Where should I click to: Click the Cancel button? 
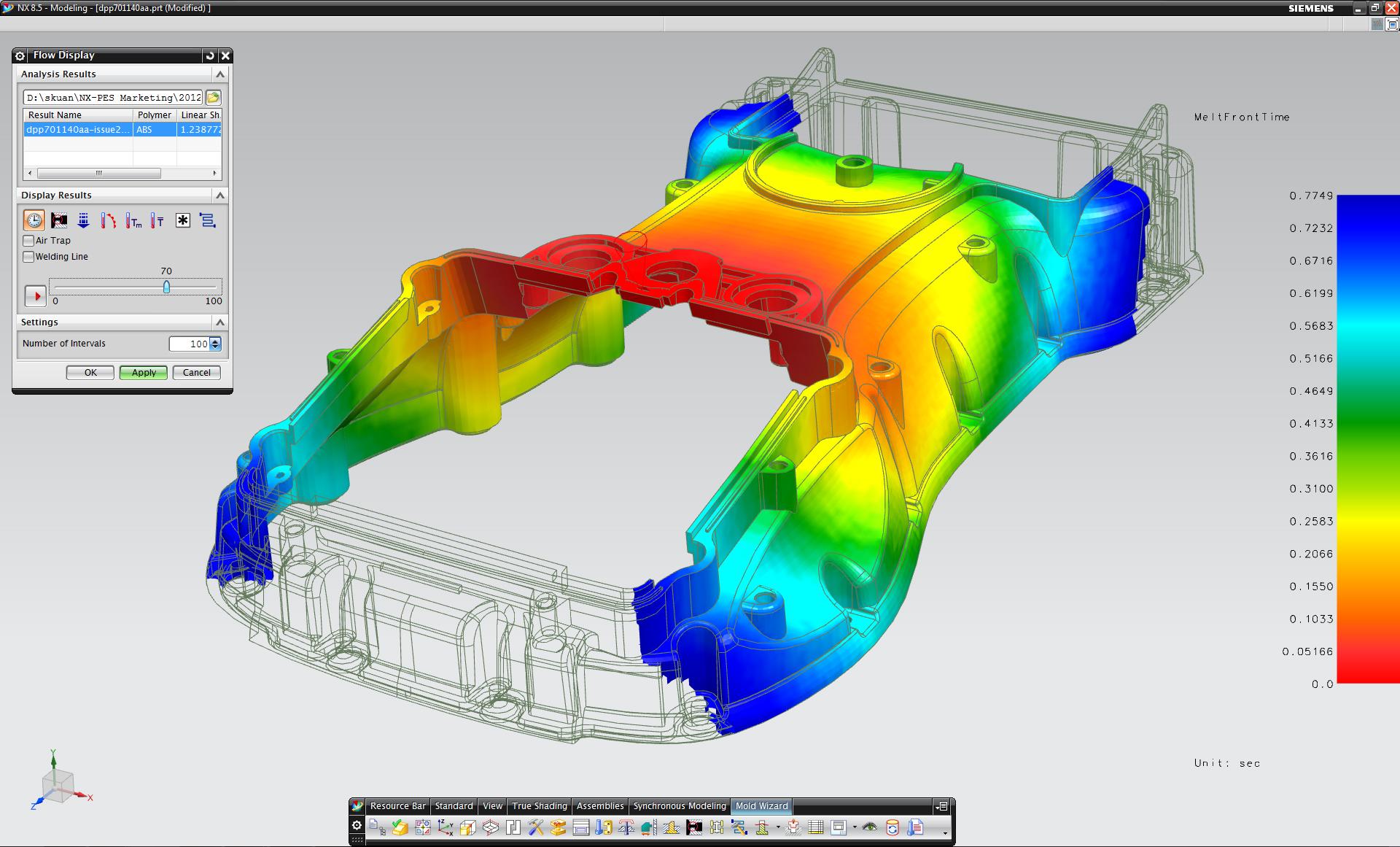coord(197,373)
